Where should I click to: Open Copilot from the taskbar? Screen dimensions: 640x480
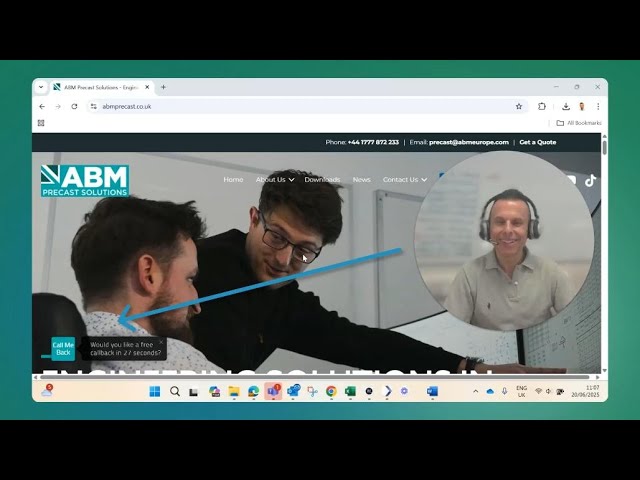(x=214, y=391)
